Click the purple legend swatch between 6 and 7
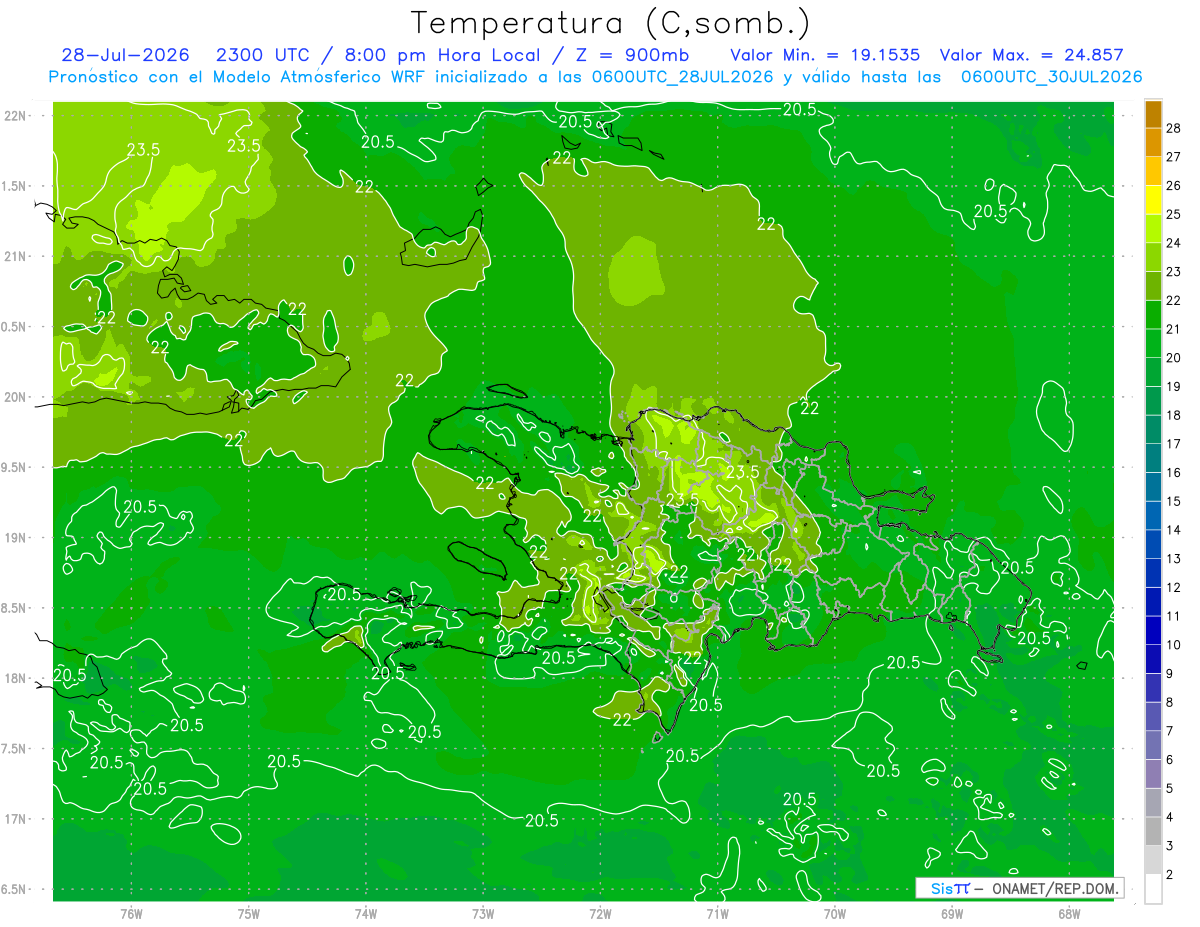The height and width of the screenshot is (927, 1200). (x=1153, y=746)
